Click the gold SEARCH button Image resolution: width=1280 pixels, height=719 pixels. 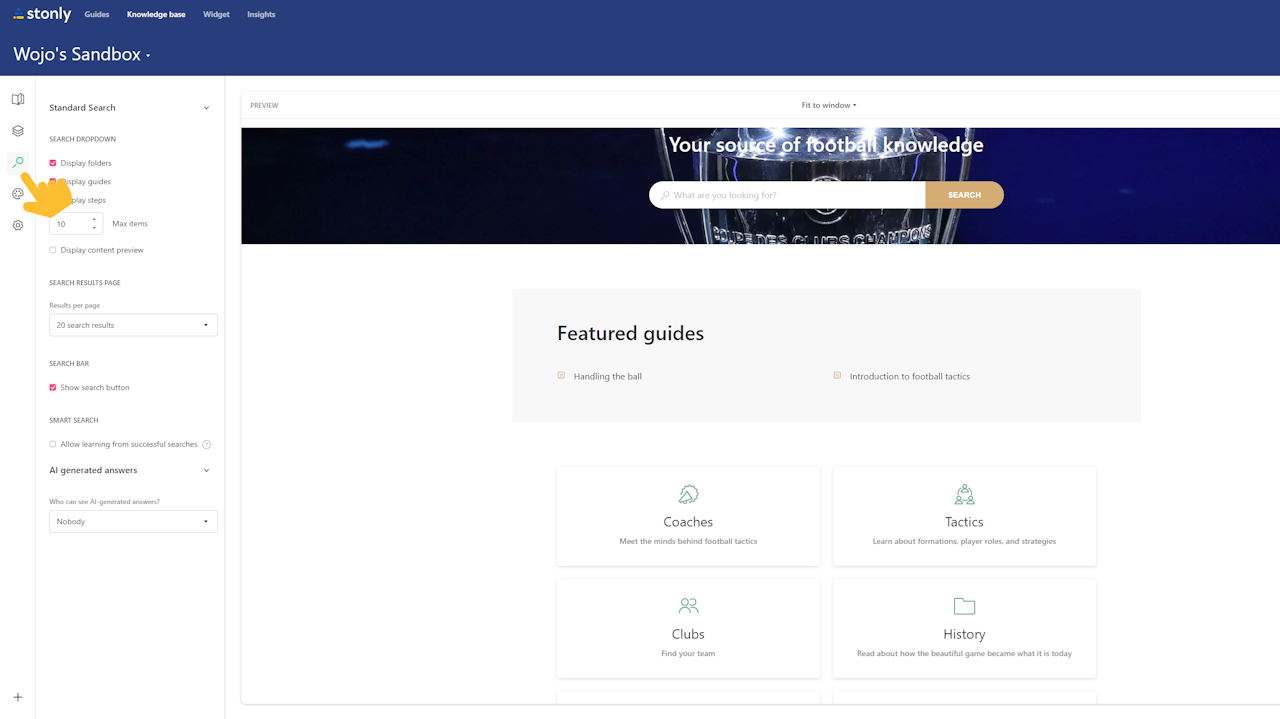(x=964, y=195)
